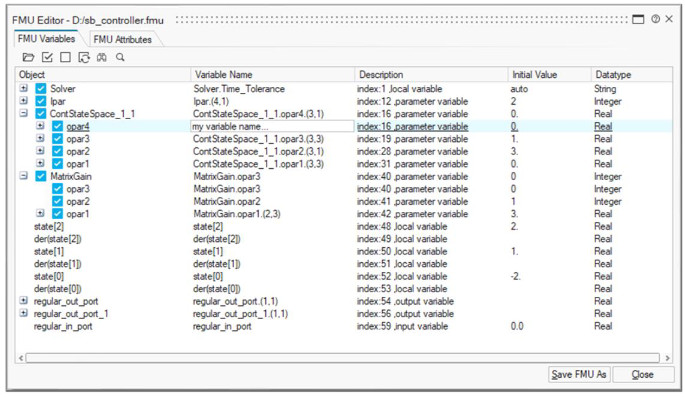Click the binoculars find icon
Screen dimensions: 685x397
tap(102, 57)
